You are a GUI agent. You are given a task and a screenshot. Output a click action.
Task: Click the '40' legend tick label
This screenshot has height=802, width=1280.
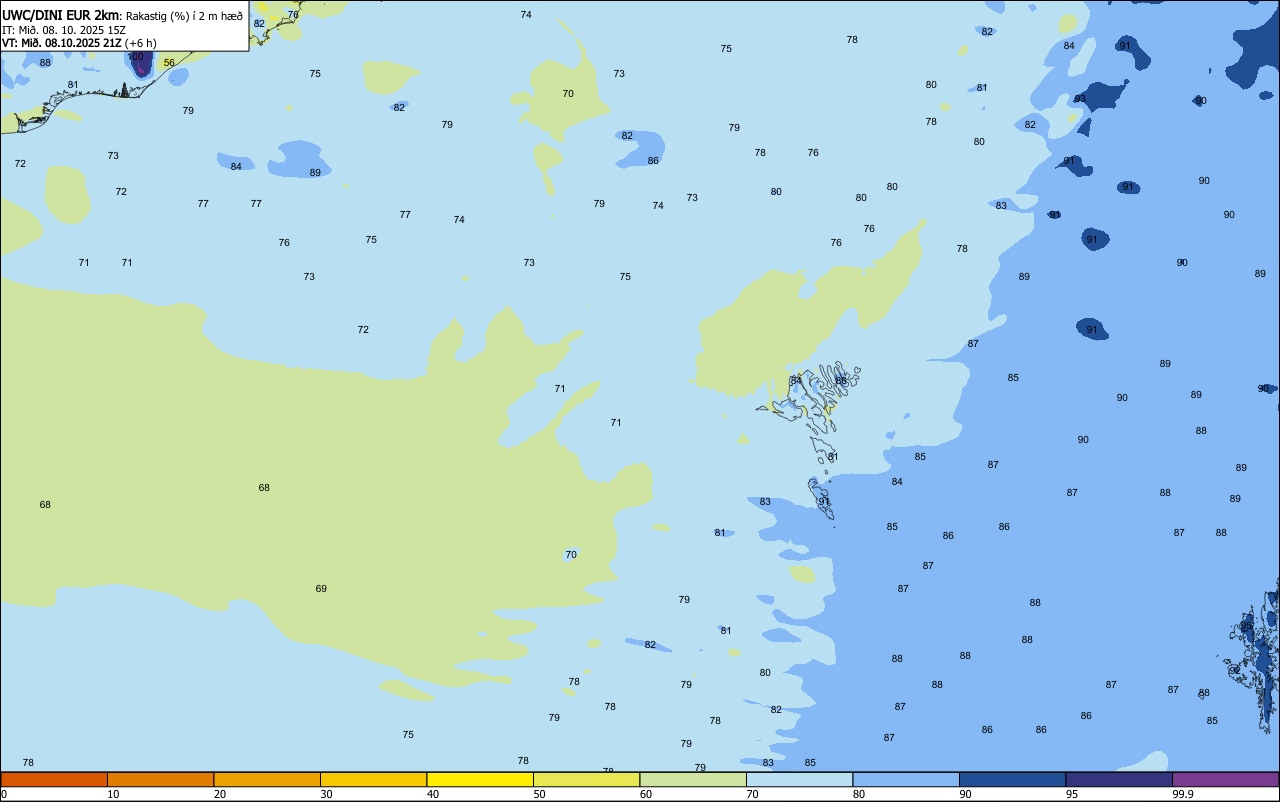[433, 794]
